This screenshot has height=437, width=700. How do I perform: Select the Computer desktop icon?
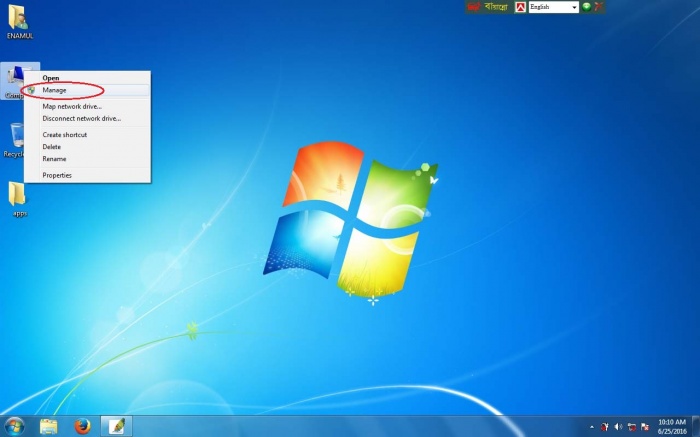13,81
